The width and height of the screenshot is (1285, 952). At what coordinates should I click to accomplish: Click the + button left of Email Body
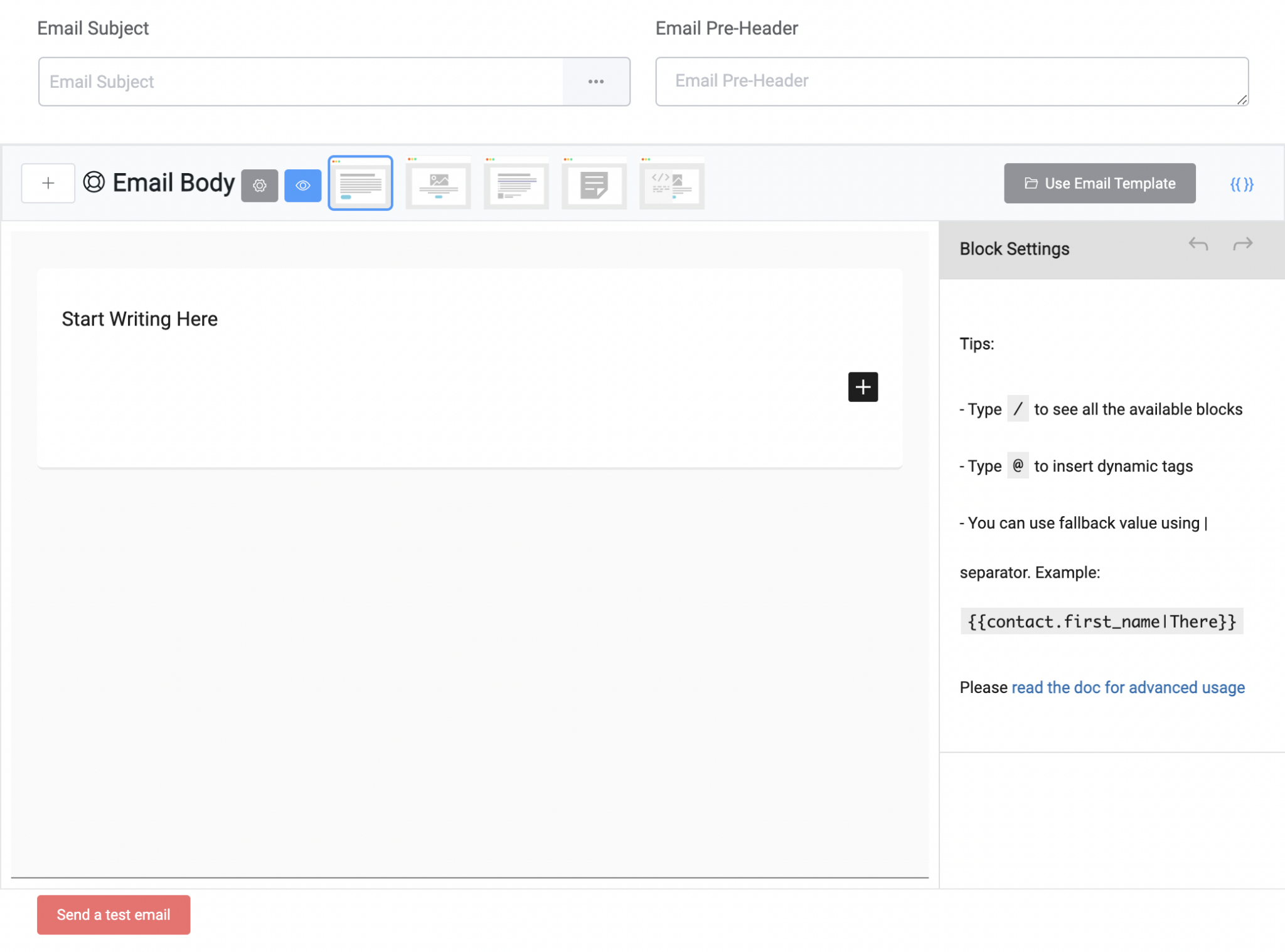pyautogui.click(x=48, y=183)
